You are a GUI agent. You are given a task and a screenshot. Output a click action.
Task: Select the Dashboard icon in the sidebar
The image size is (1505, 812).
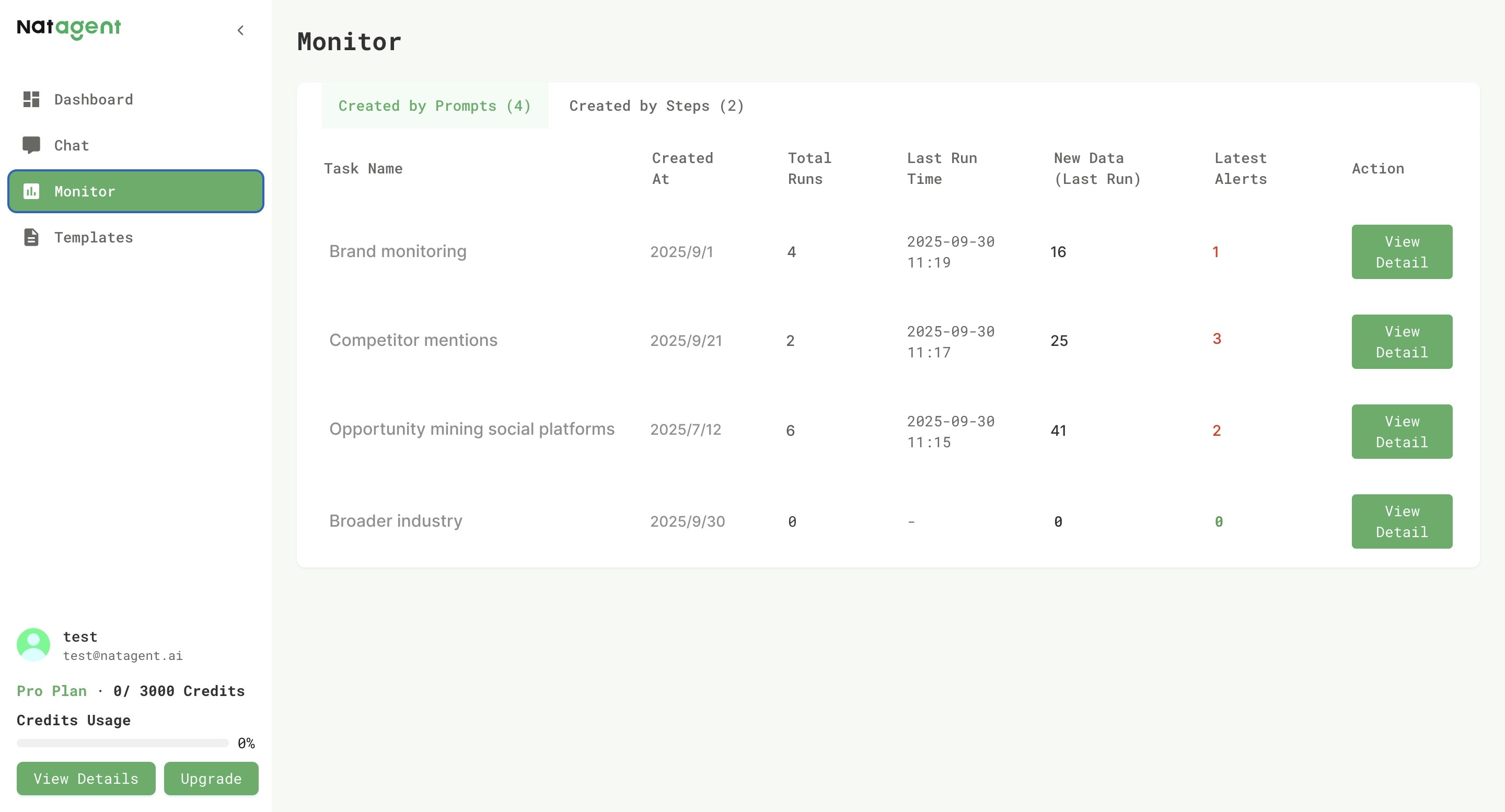[x=32, y=99]
